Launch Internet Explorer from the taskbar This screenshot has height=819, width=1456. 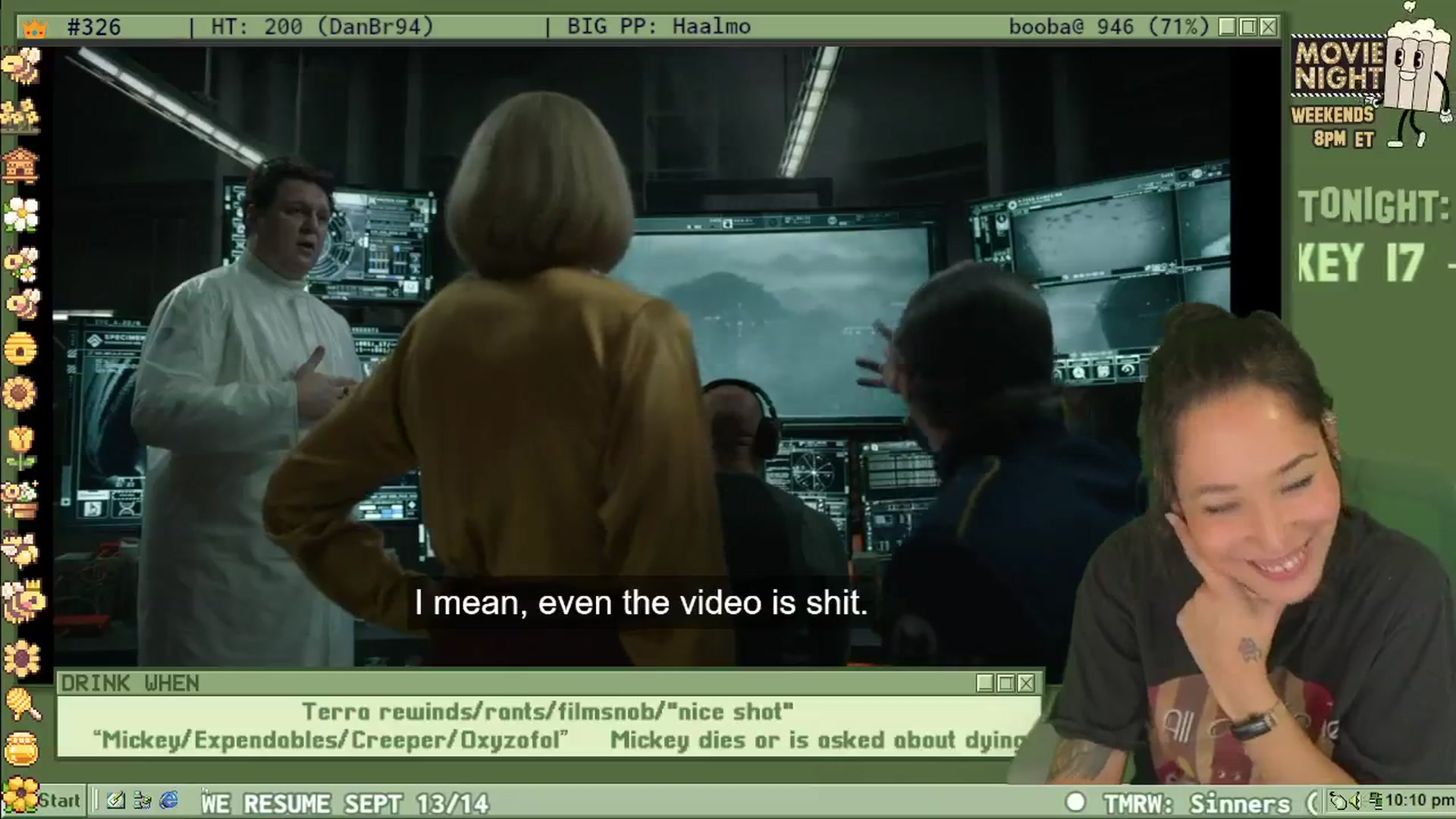169,800
